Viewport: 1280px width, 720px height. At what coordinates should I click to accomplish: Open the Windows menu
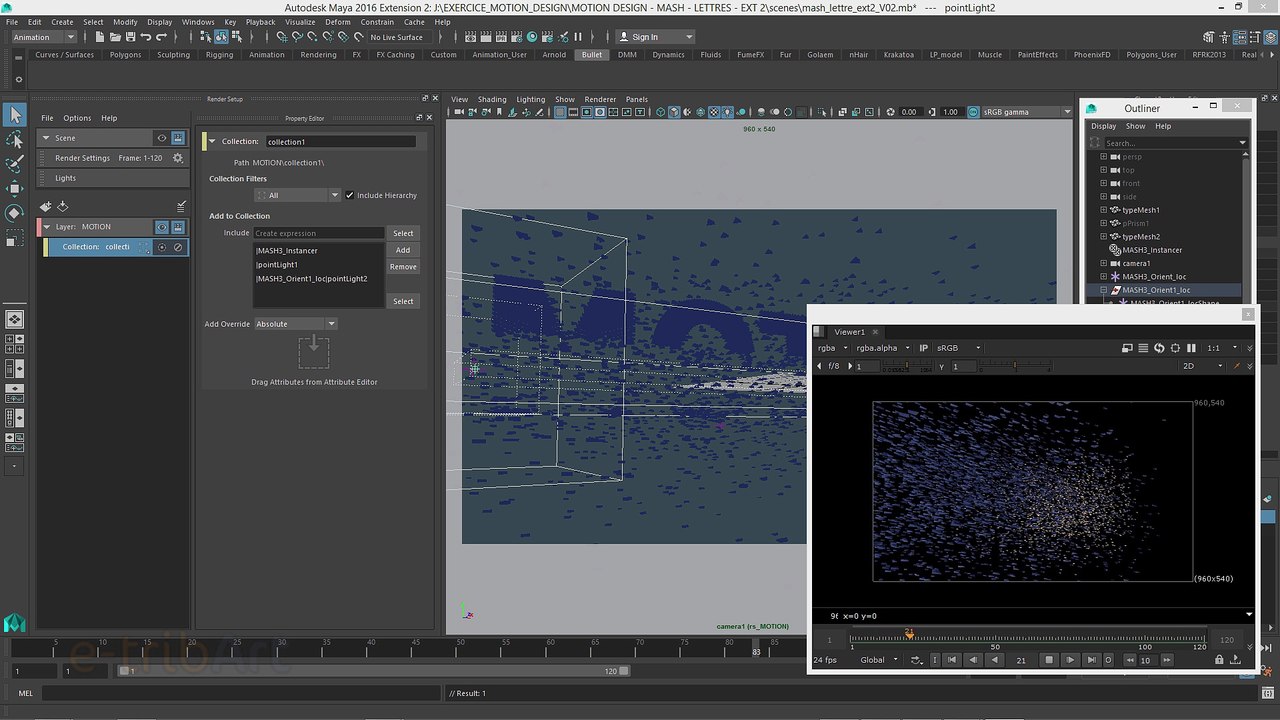198,22
